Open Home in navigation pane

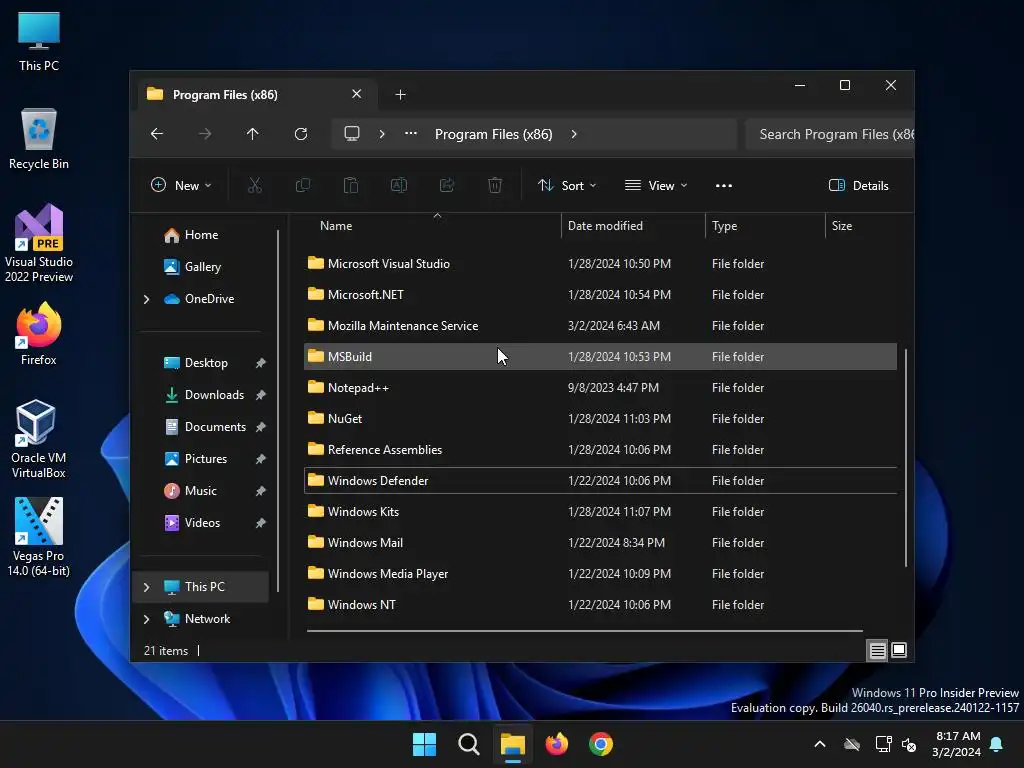pyautogui.click(x=200, y=235)
